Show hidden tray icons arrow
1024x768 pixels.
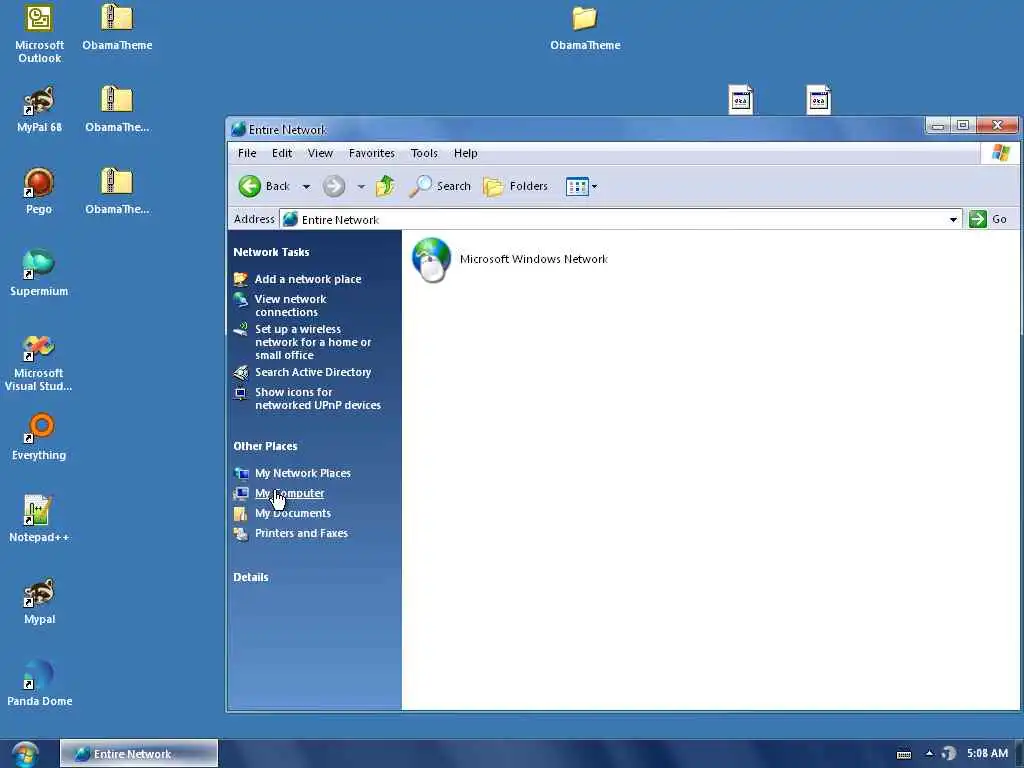[x=929, y=754]
